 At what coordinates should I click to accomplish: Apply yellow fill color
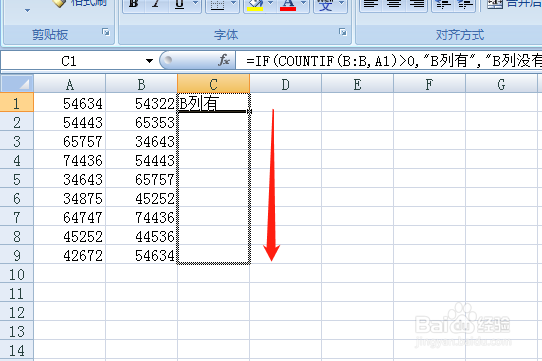pyautogui.click(x=255, y=4)
